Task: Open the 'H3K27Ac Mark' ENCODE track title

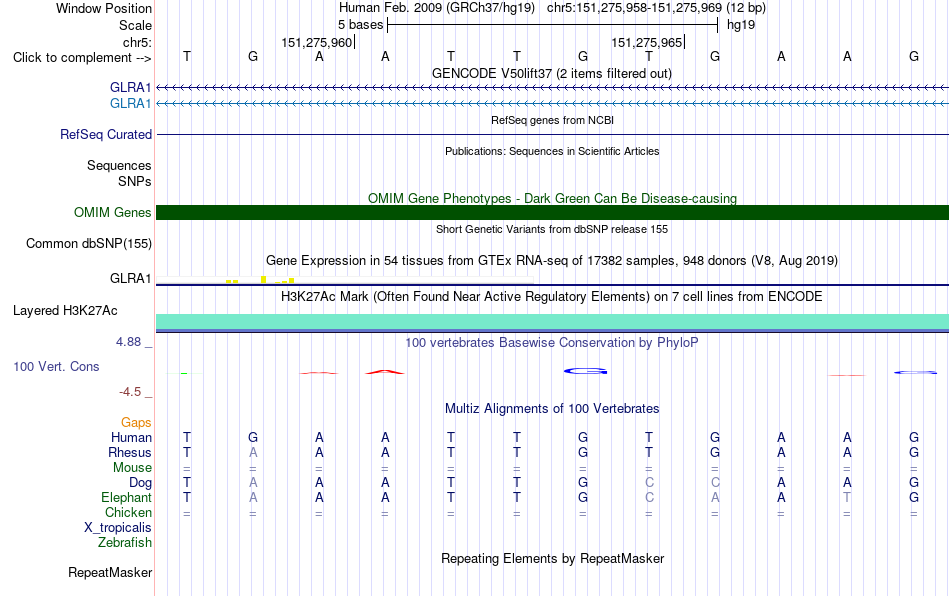Action: pyautogui.click(x=552, y=297)
